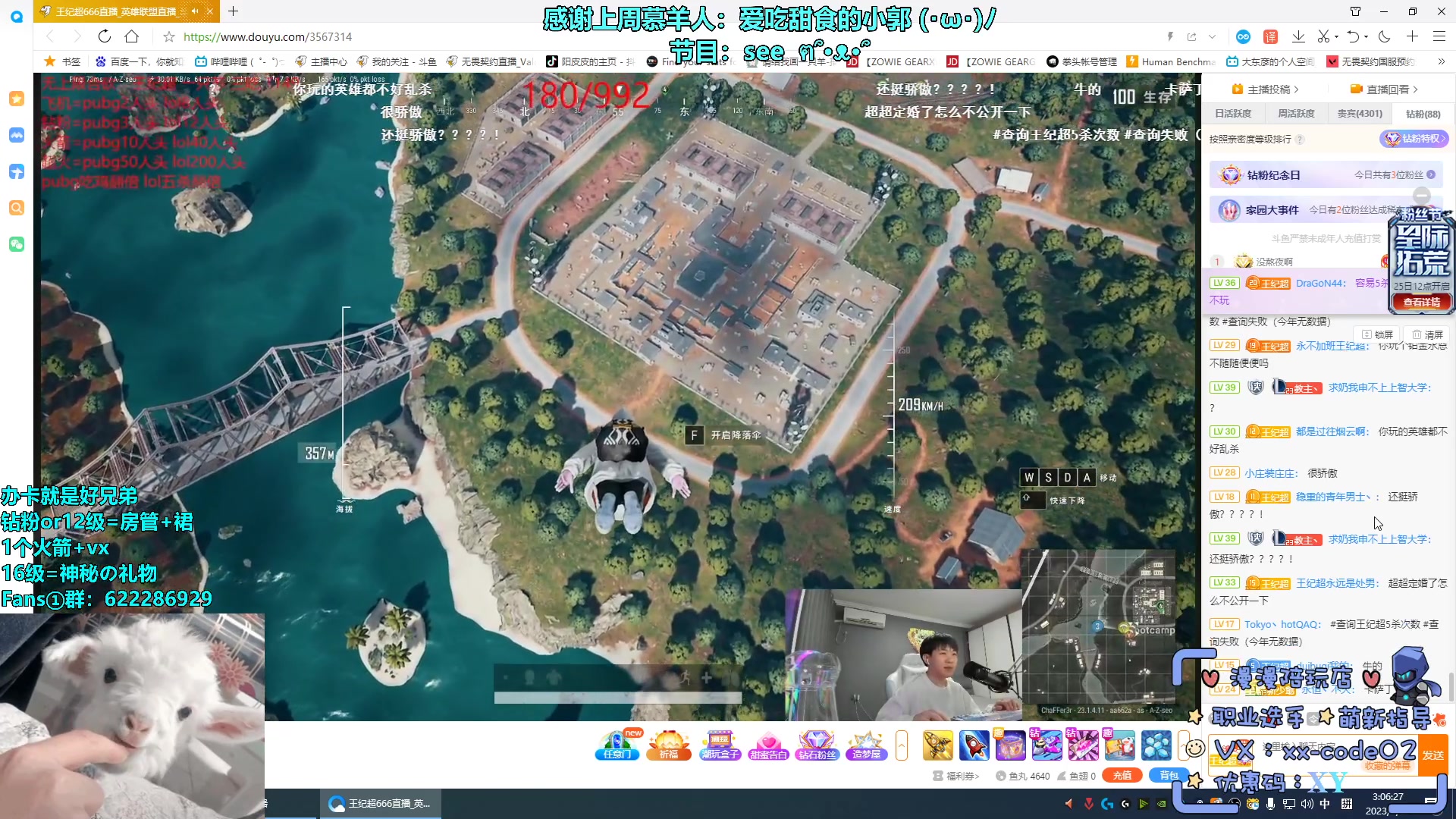Open the browser hamburger menu
This screenshot has width=1456, height=819.
pyautogui.click(x=1439, y=36)
